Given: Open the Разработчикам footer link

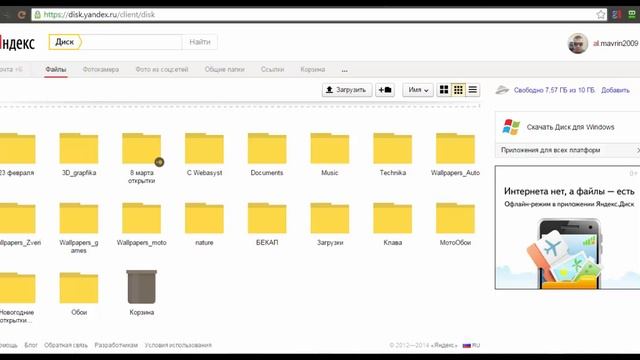Looking at the screenshot, I should [116, 345].
